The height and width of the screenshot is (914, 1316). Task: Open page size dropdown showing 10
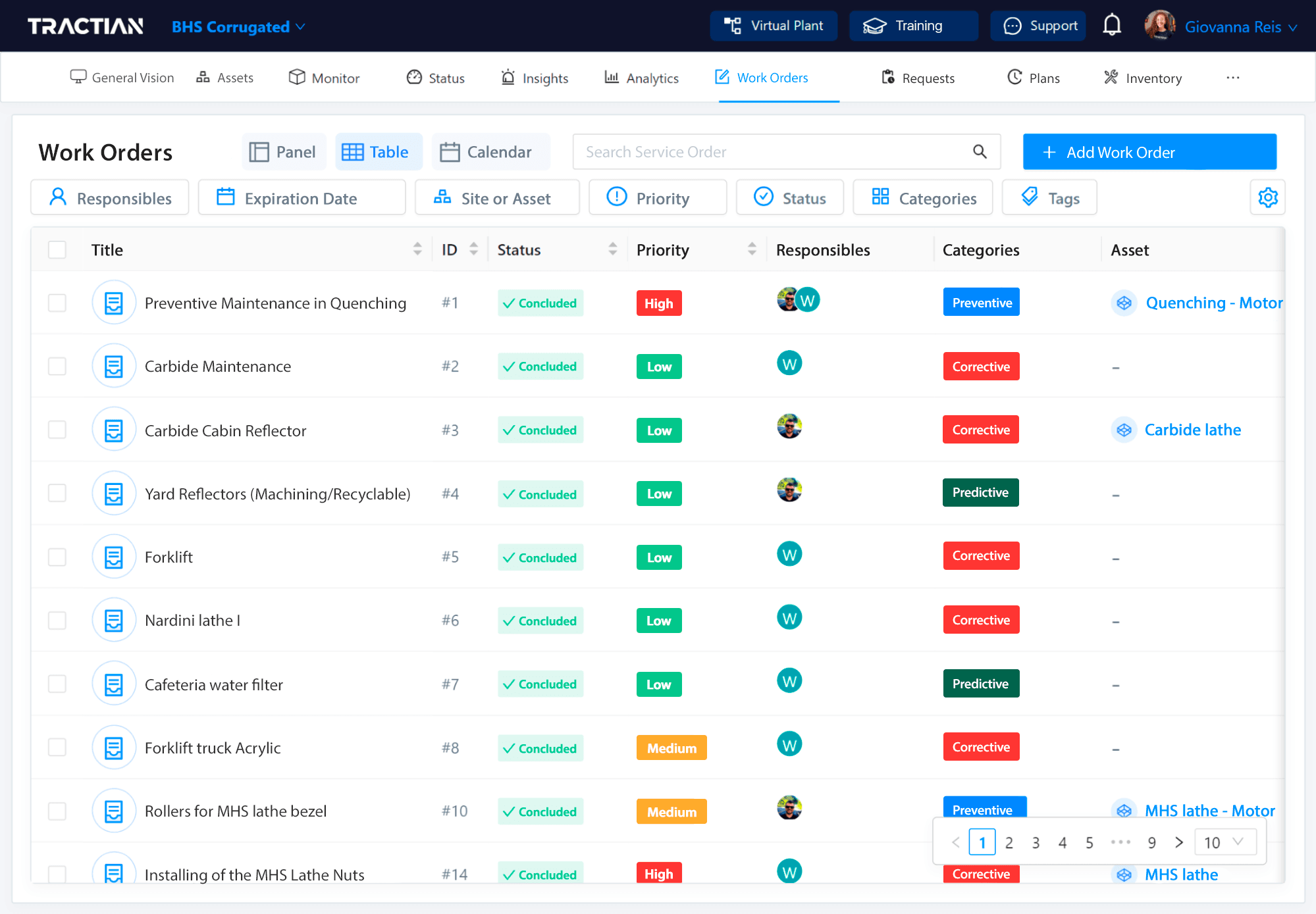[x=1224, y=842]
